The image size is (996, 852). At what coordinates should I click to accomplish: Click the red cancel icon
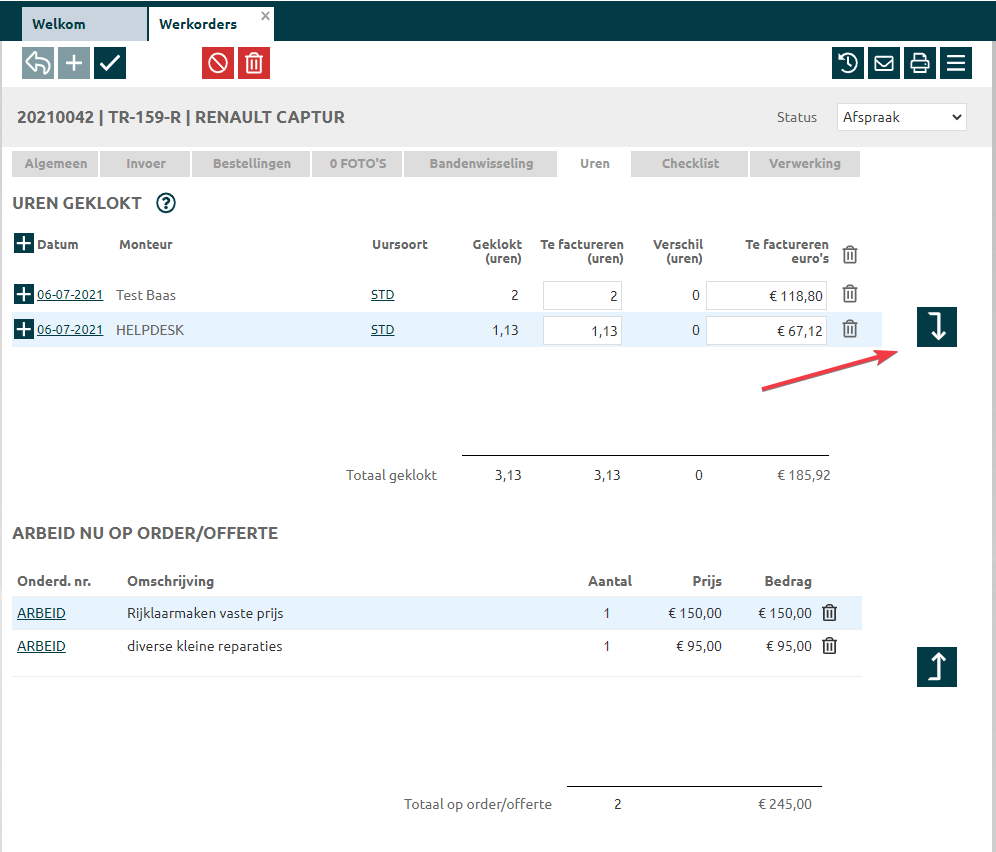(217, 63)
